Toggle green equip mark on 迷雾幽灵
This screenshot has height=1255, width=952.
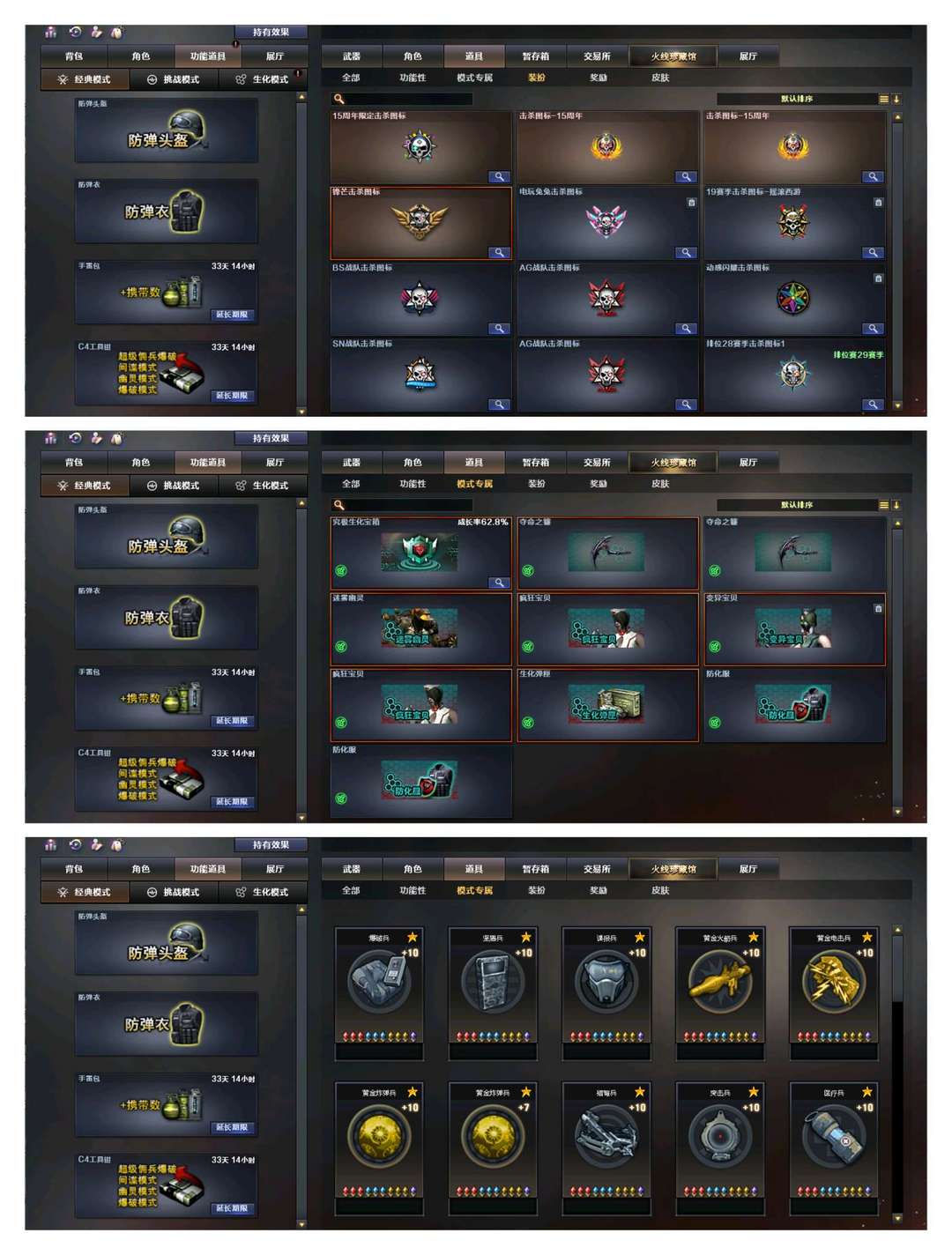click(341, 647)
